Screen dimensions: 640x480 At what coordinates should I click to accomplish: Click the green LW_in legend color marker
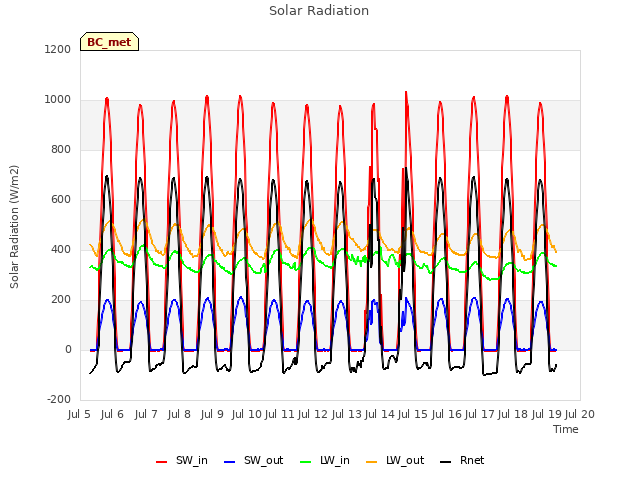coord(306,462)
